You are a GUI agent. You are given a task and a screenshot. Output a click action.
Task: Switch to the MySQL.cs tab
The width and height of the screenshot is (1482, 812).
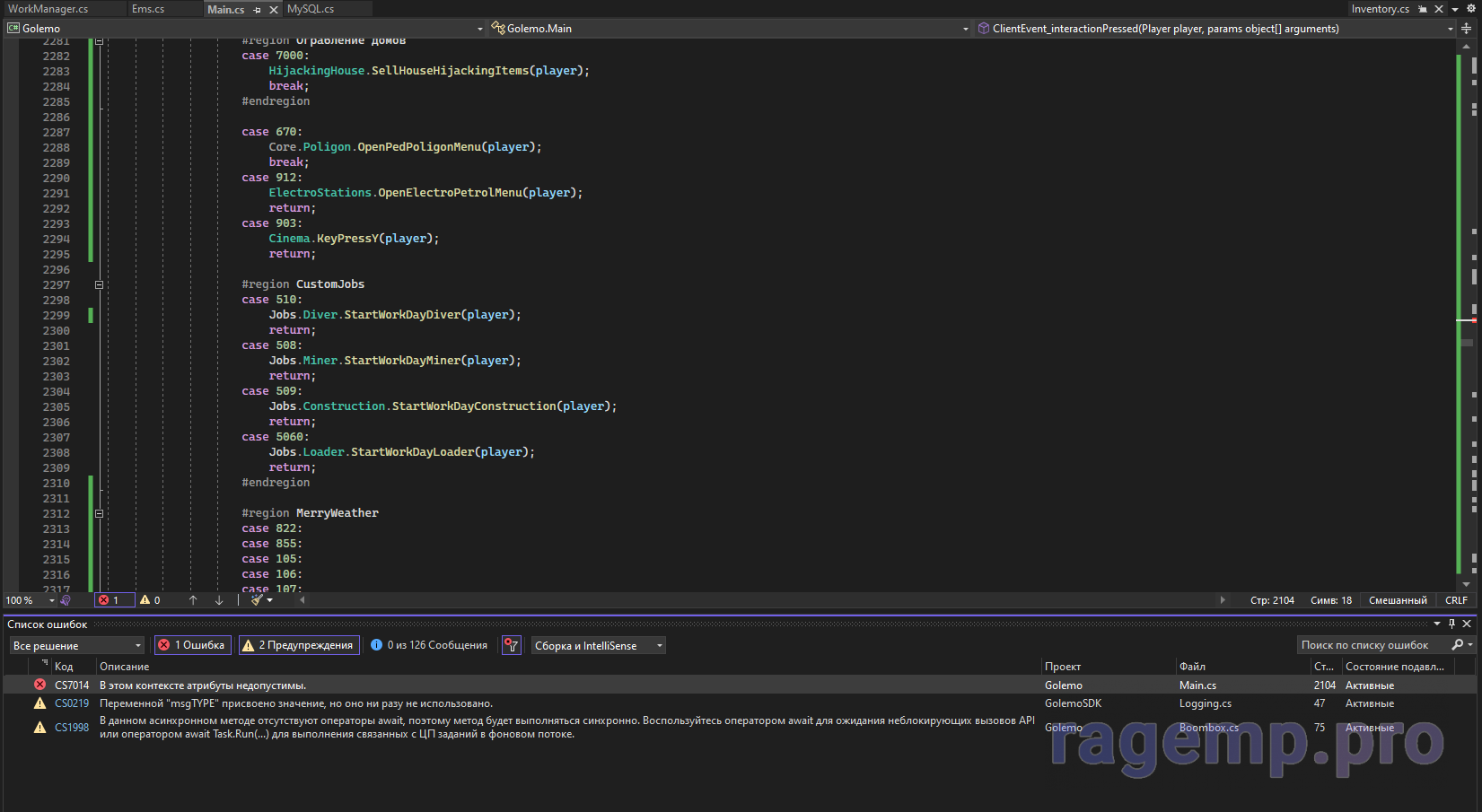click(311, 9)
